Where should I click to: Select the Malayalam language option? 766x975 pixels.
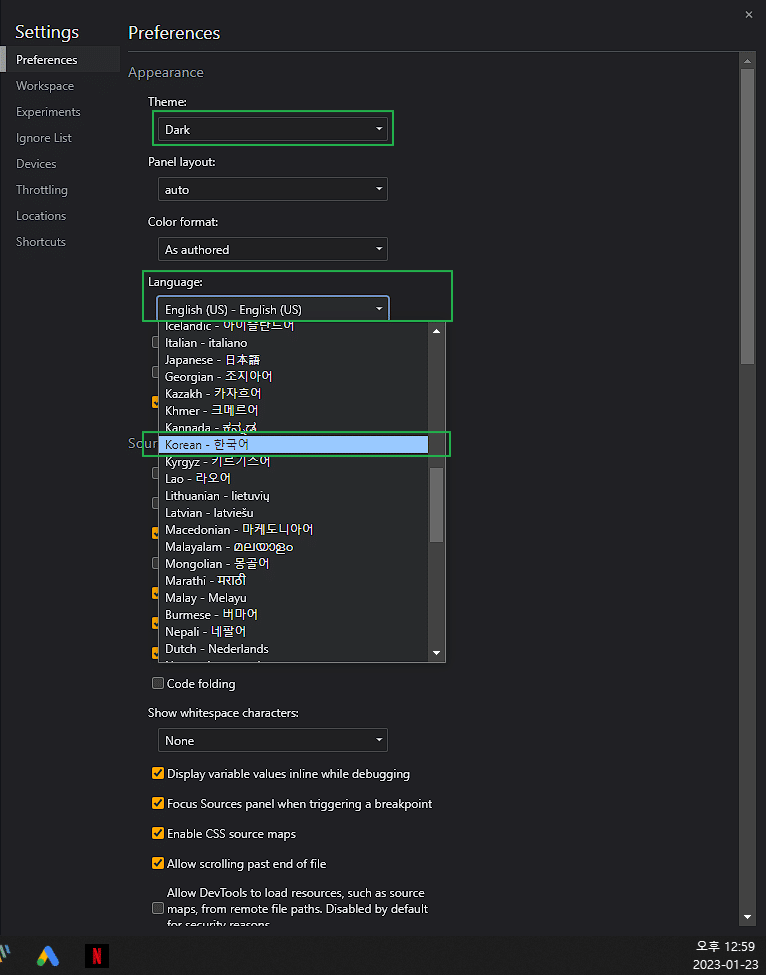pyautogui.click(x=293, y=547)
